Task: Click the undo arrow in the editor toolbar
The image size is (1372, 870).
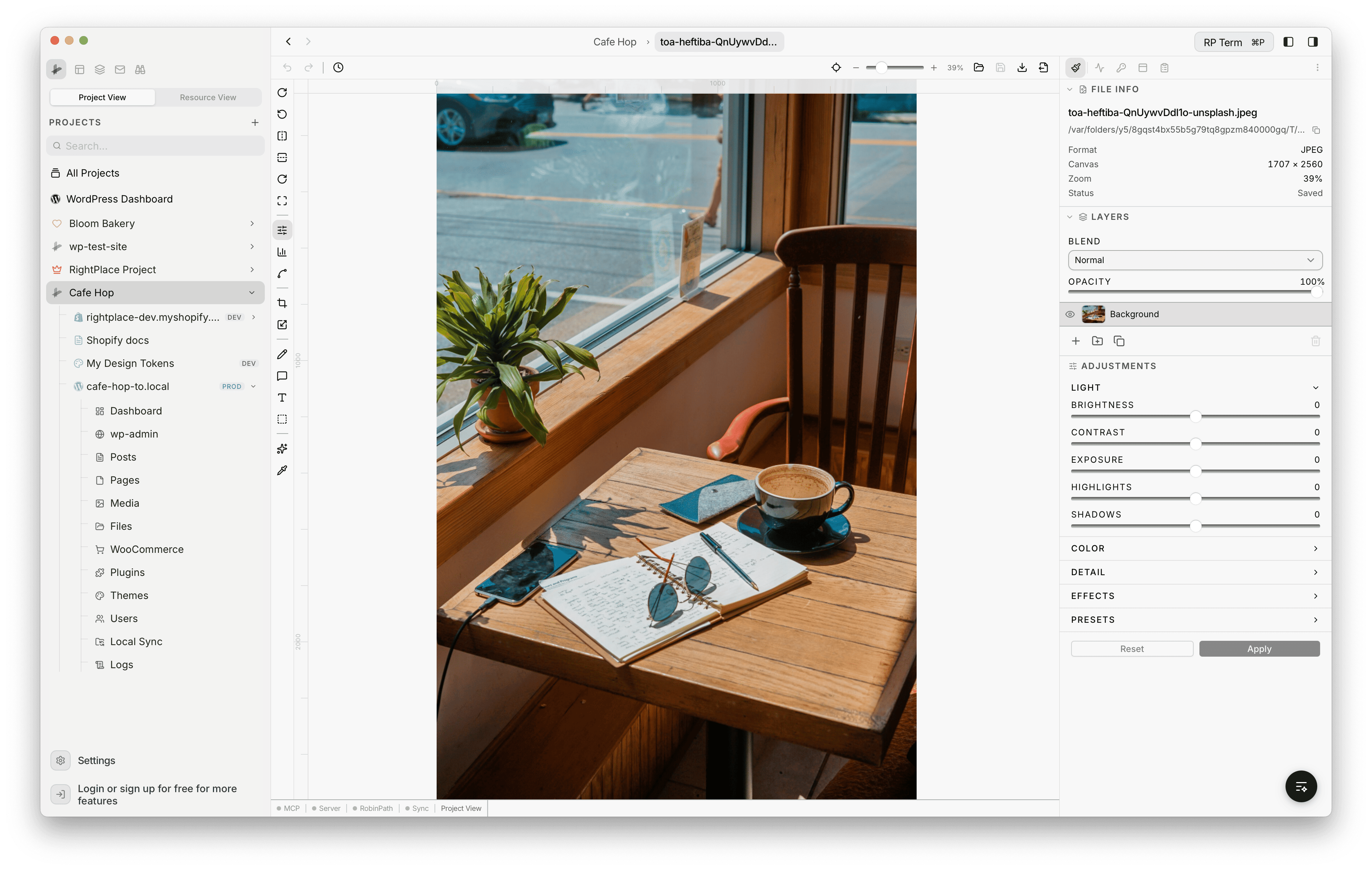Action: pyautogui.click(x=287, y=67)
